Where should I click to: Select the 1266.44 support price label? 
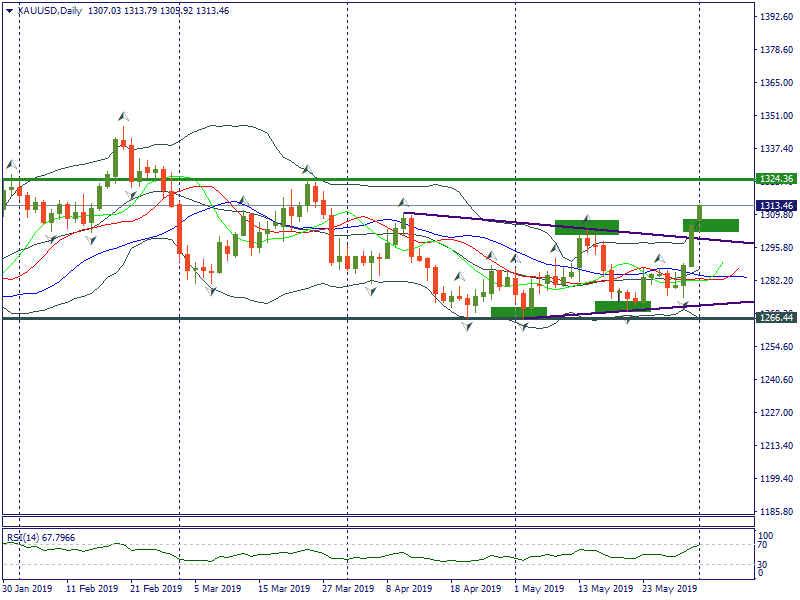[x=776, y=318]
